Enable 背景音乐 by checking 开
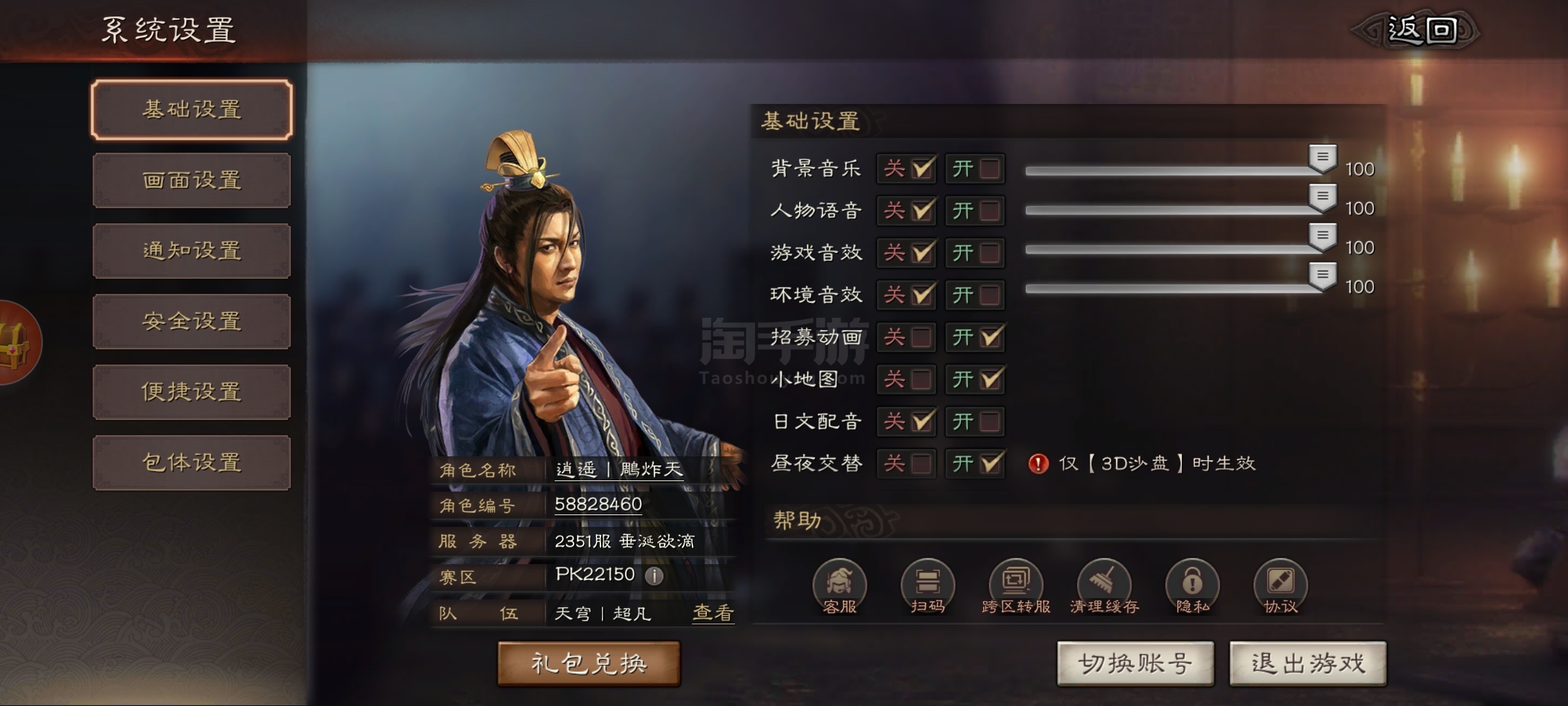The width and height of the screenshot is (1568, 706). coord(975,169)
